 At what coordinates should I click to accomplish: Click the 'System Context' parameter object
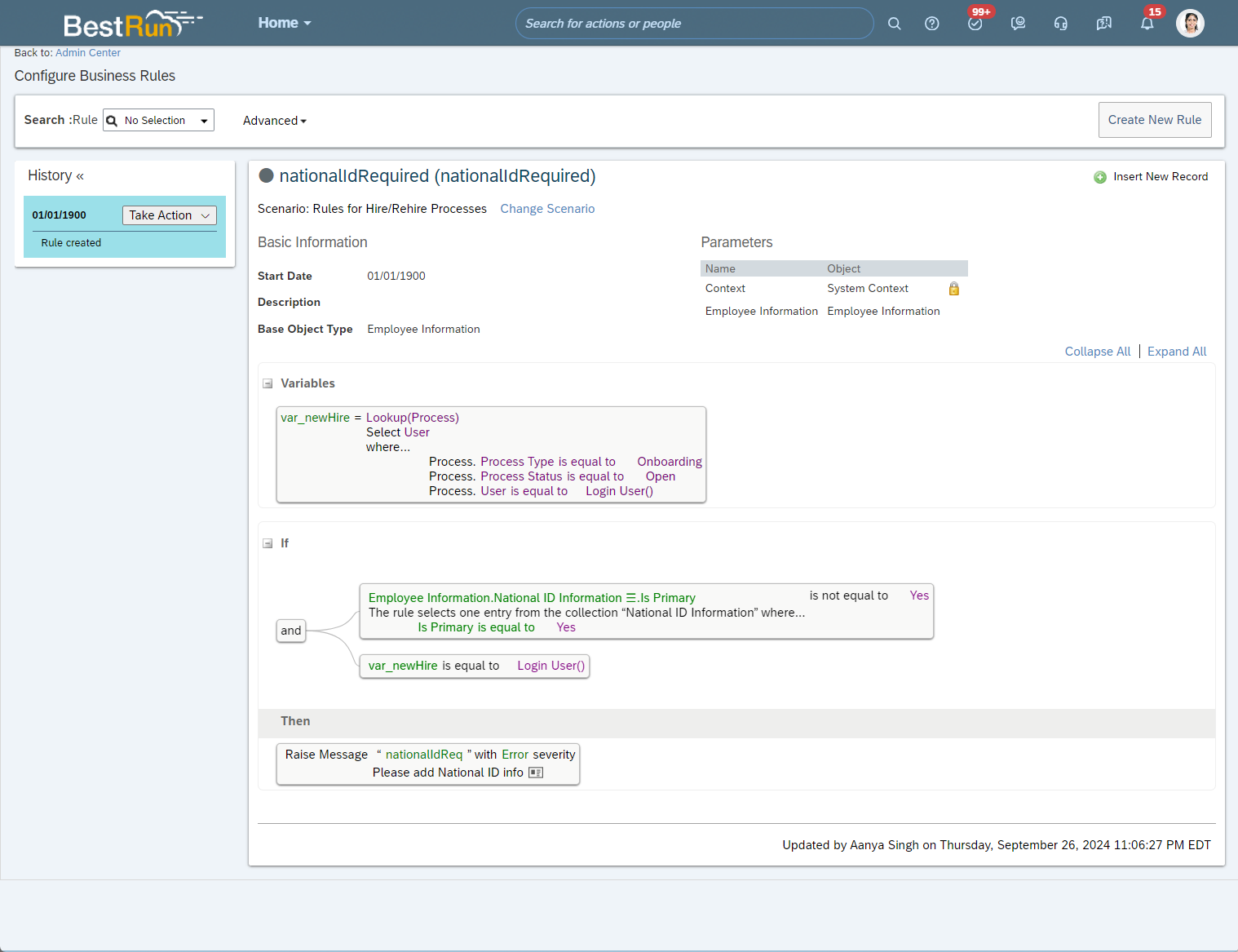[x=868, y=289]
